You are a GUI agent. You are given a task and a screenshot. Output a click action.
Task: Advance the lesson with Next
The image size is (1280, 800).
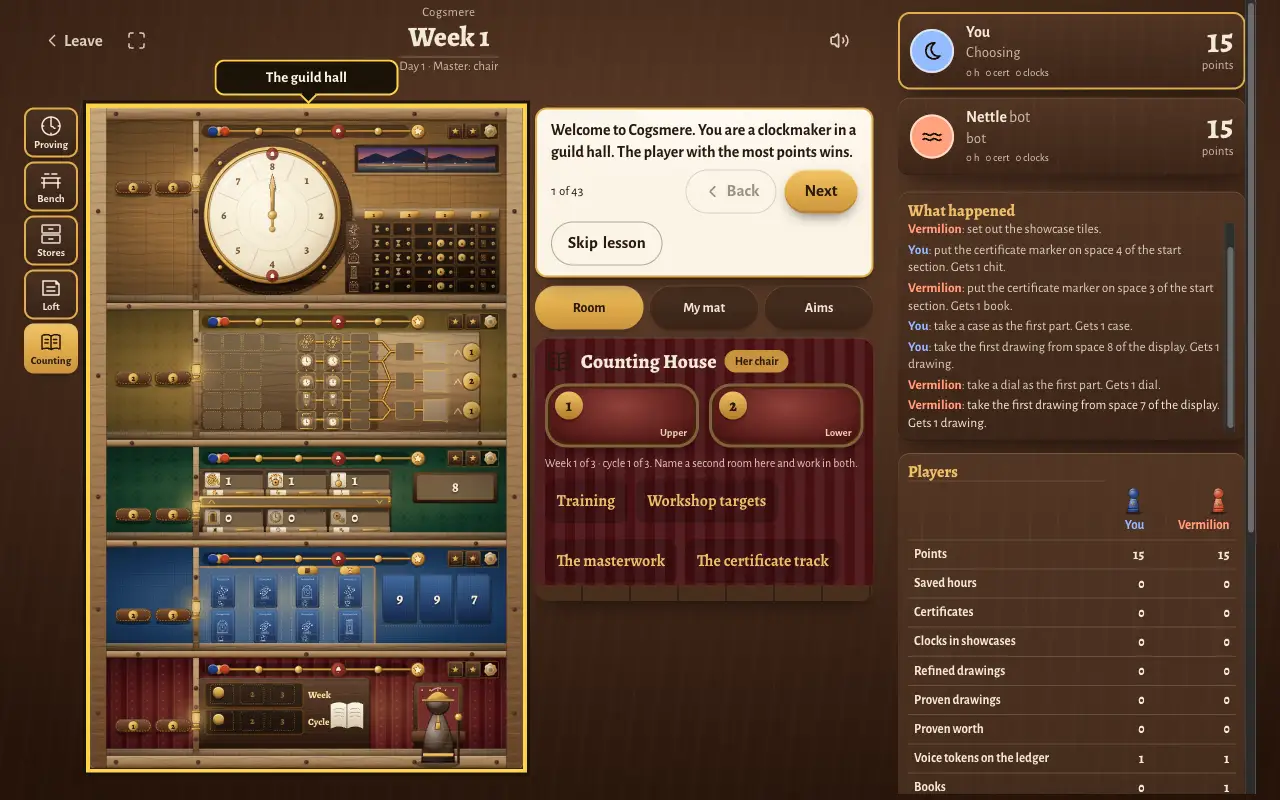point(821,191)
